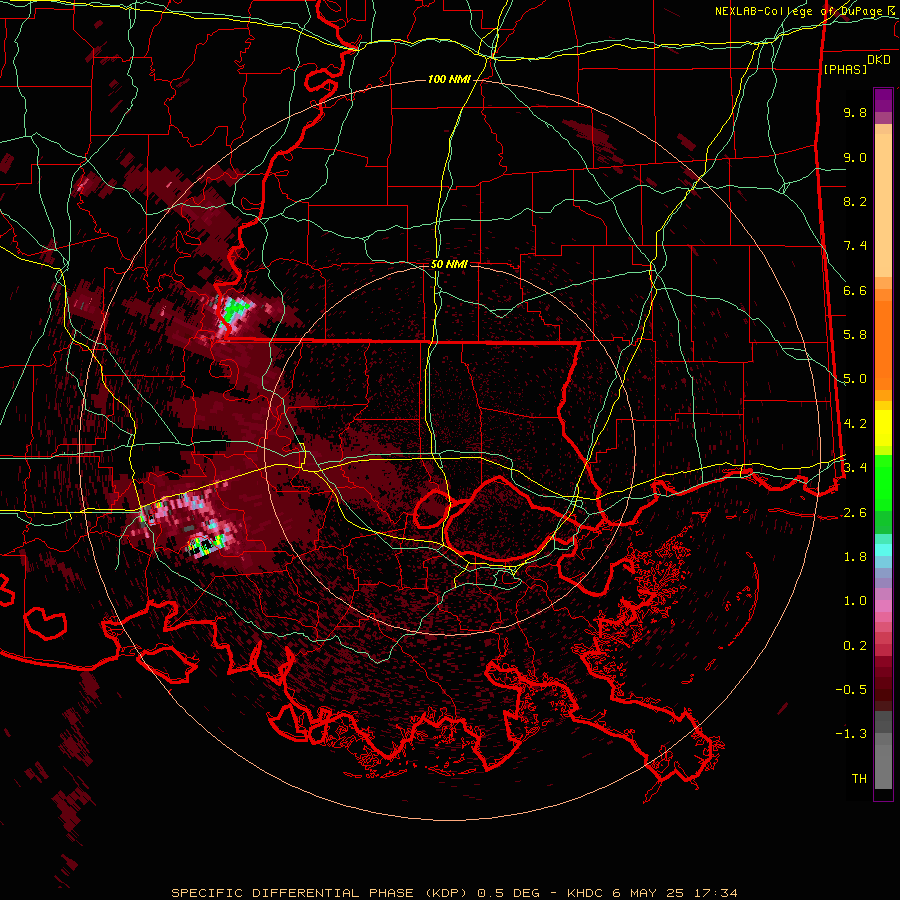900x900 pixels.
Task: Click the -1.3 value on color scale
Action: tap(851, 734)
